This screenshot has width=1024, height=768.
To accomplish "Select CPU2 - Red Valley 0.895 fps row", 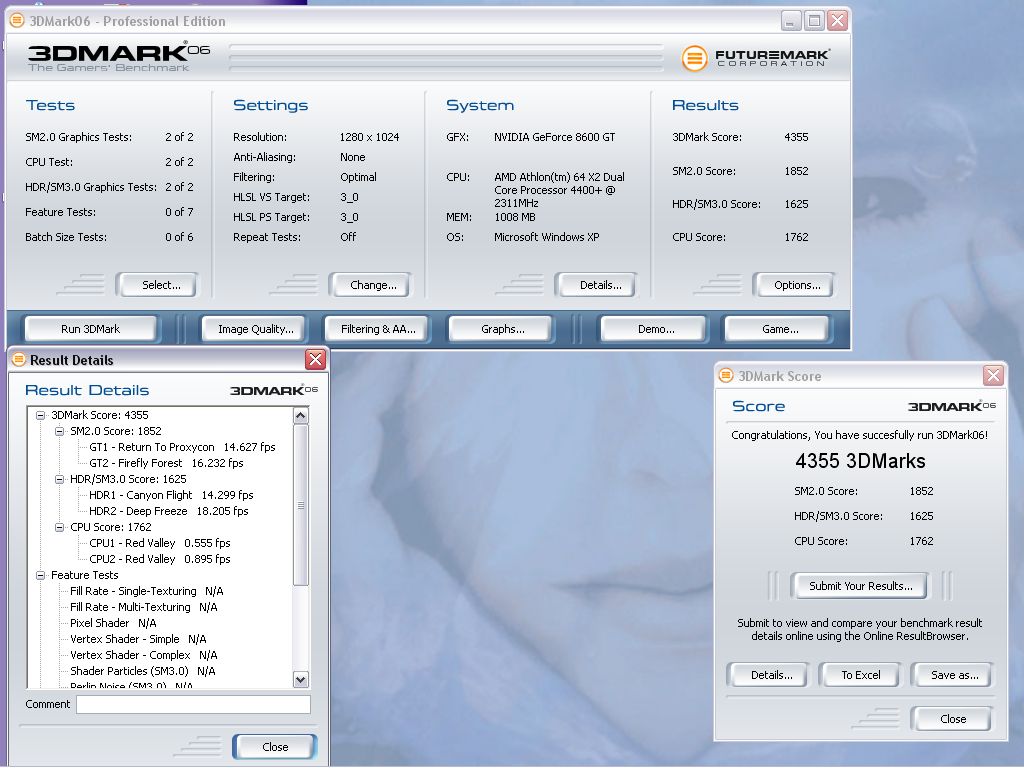I will click(159, 559).
